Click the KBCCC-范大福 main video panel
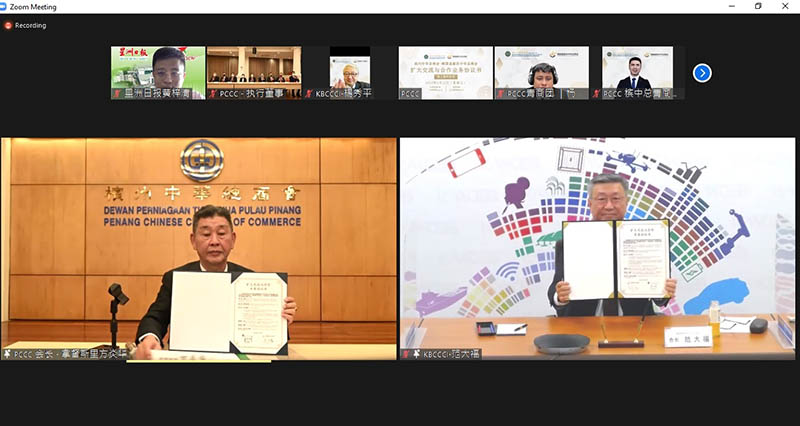Viewport: 800px width, 426px height. pyautogui.click(x=597, y=240)
